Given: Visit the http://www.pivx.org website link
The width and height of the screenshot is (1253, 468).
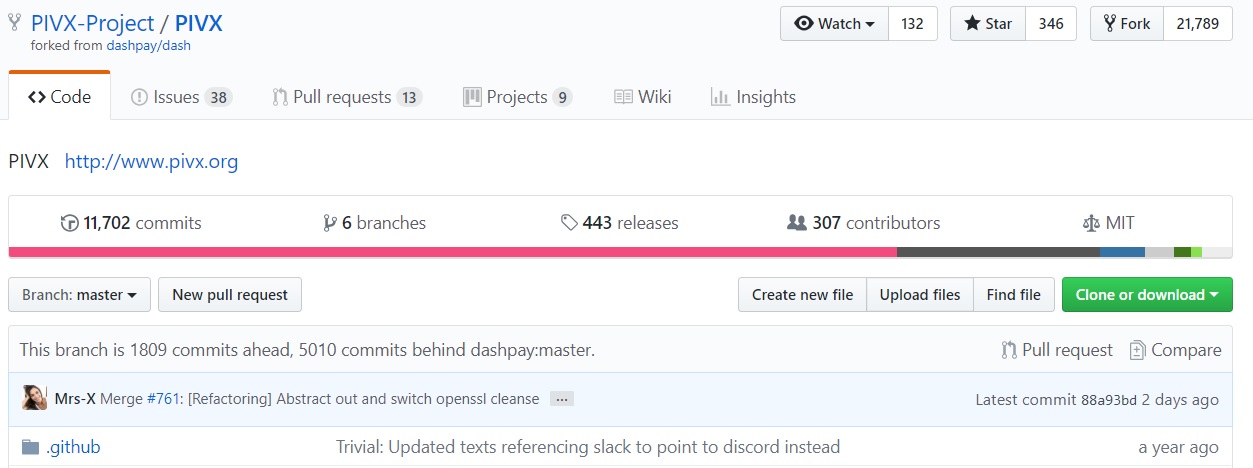Looking at the screenshot, I should tap(151, 161).
